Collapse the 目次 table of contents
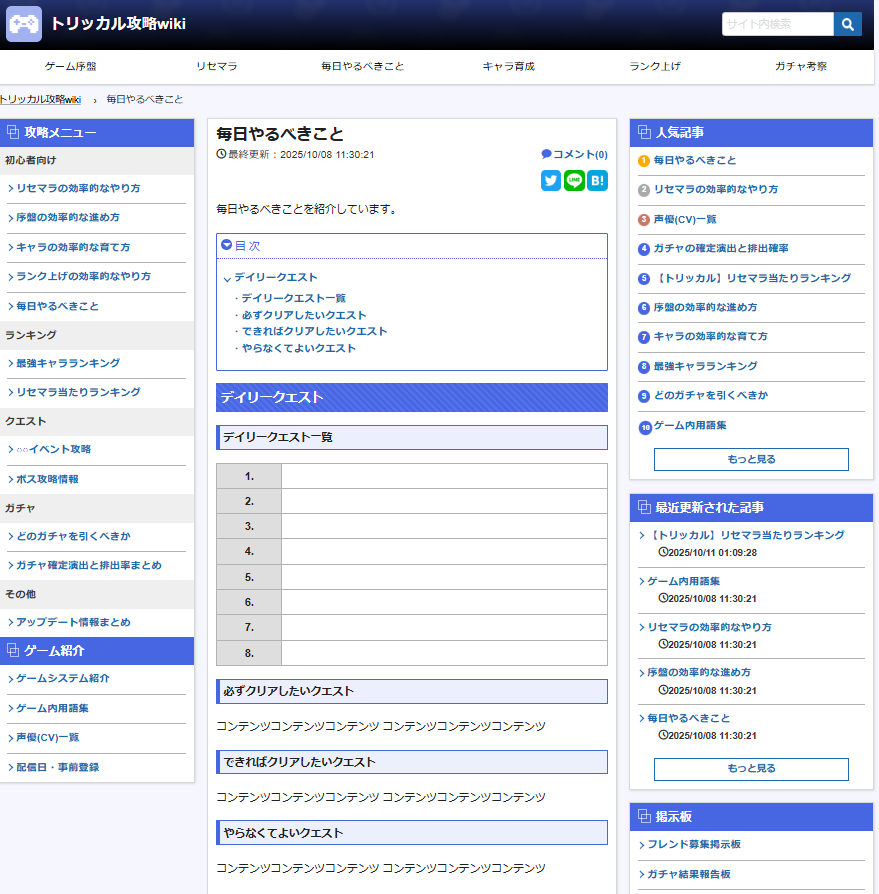 (227, 245)
